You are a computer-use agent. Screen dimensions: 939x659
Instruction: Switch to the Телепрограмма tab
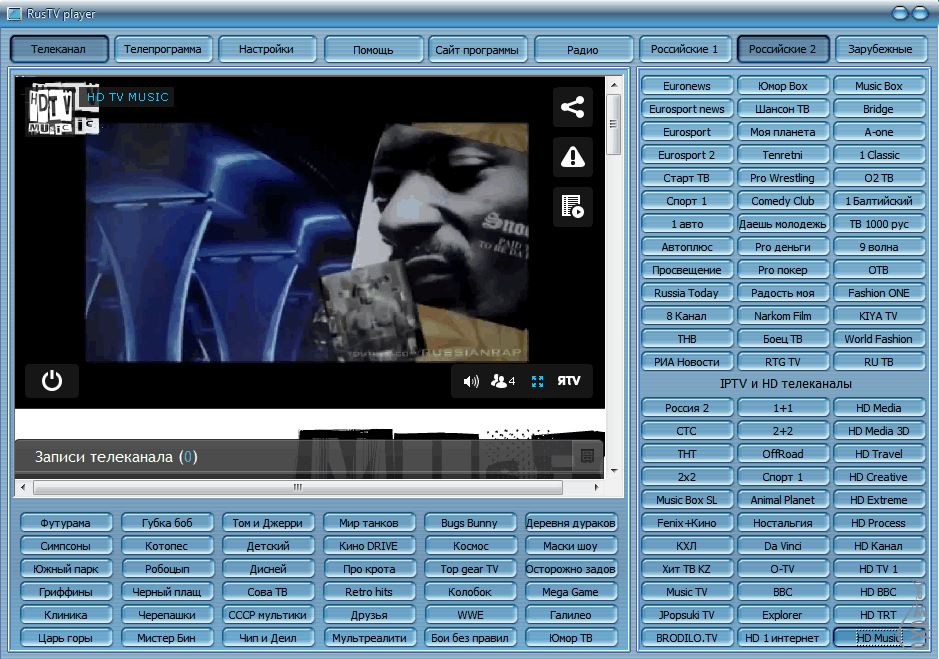point(163,49)
